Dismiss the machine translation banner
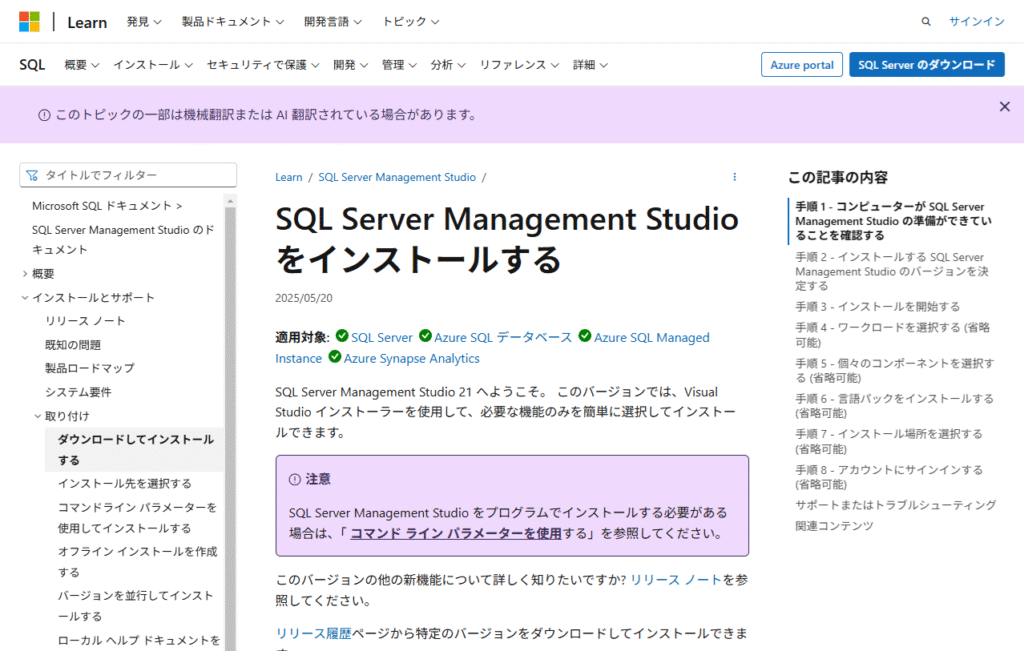The width and height of the screenshot is (1024, 651). click(1004, 106)
